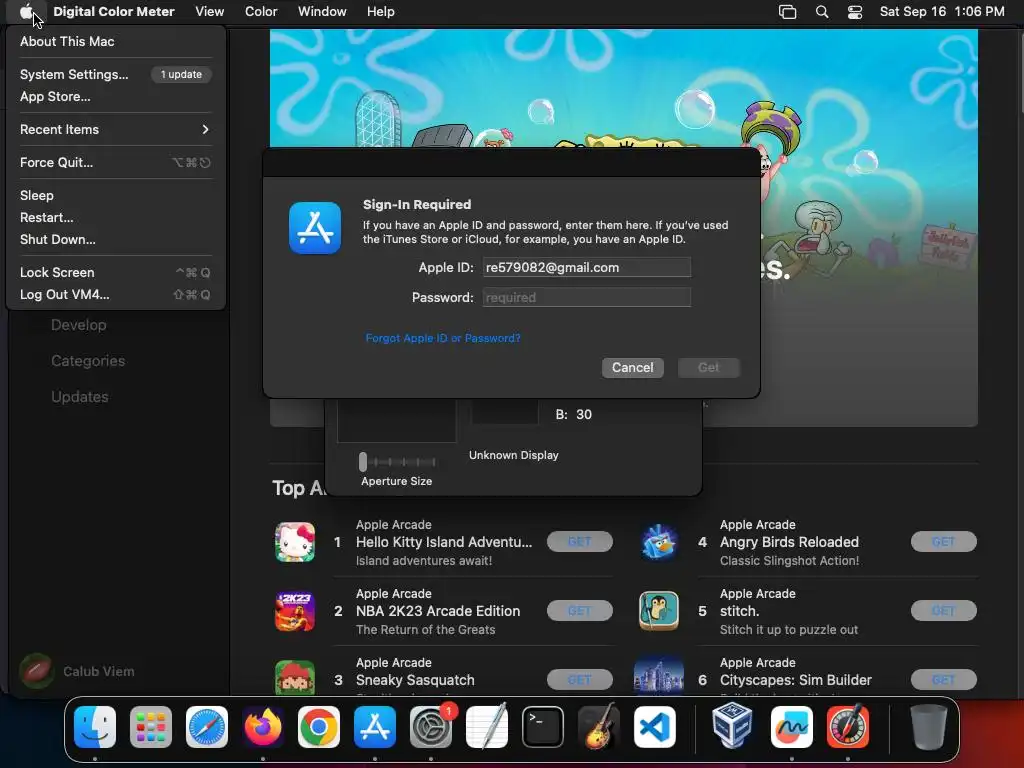Click the App Store icon in sign-in dialog
Viewport: 1024px width, 768px height.
[315, 228]
